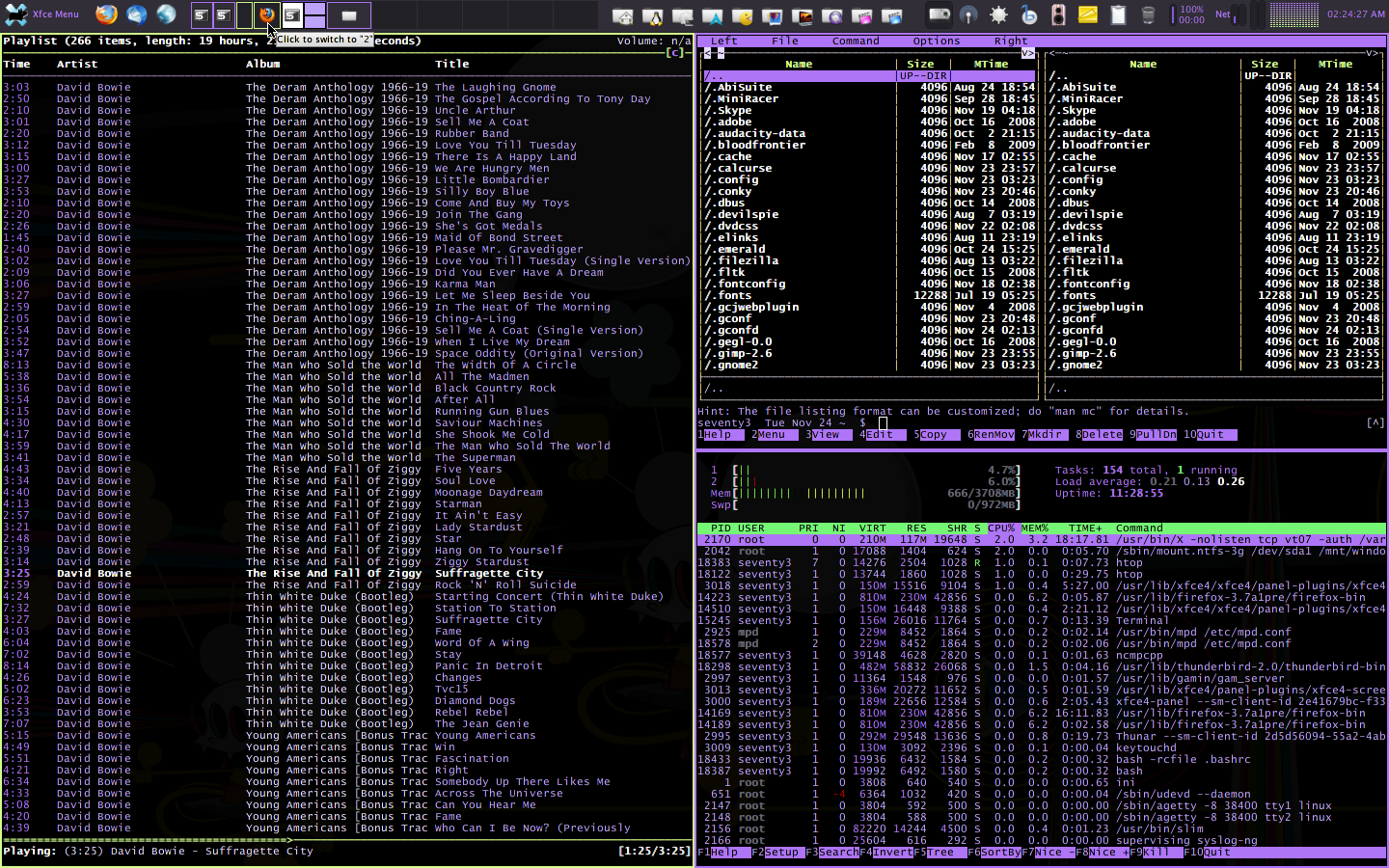The height and width of the screenshot is (868, 1389).
Task: Open the Options menu in Midnight Commander
Action: (x=937, y=41)
